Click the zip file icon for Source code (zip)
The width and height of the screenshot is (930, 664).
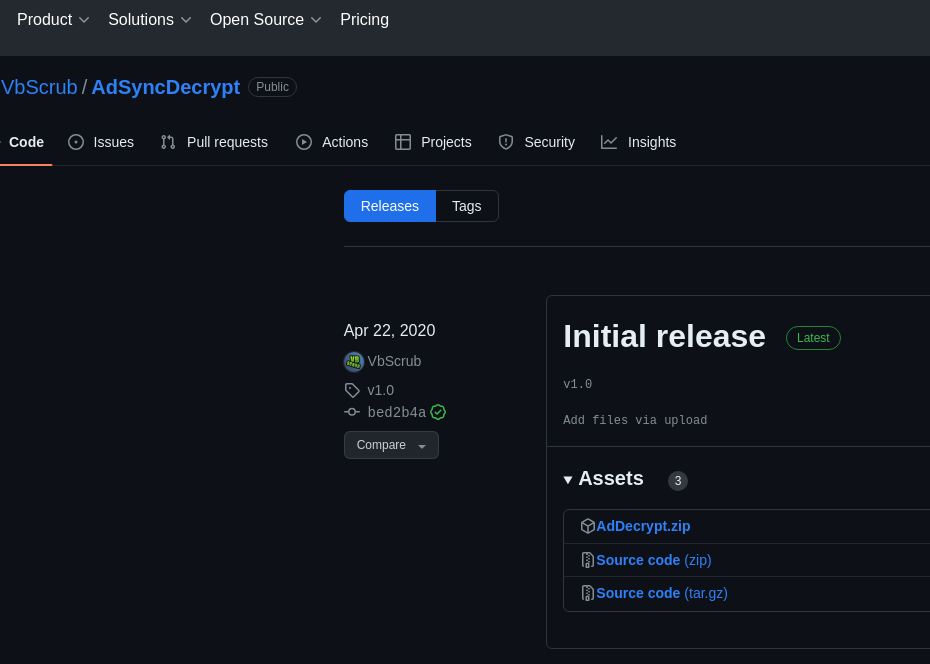pyautogui.click(x=588, y=560)
